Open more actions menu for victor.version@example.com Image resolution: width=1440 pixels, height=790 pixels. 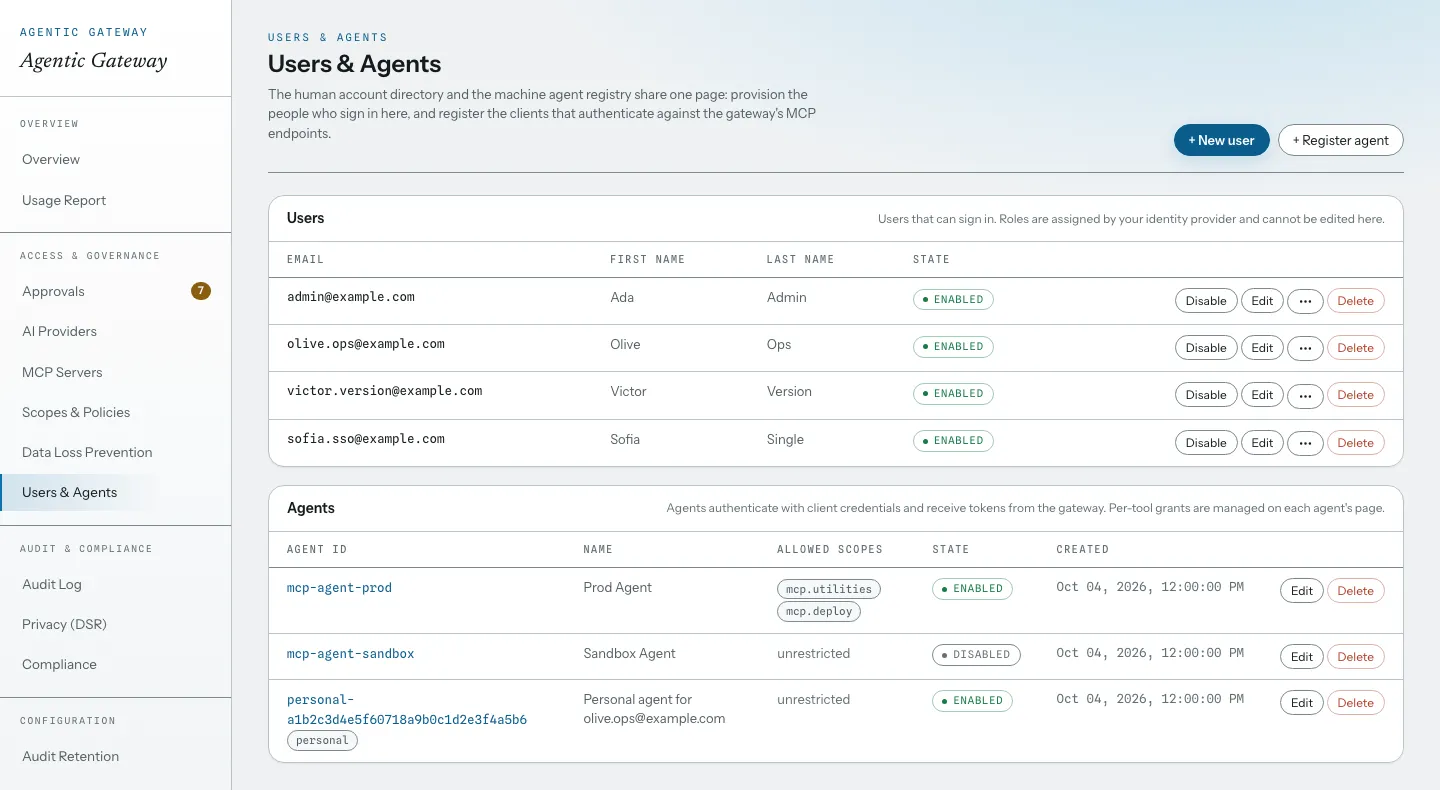point(1305,395)
